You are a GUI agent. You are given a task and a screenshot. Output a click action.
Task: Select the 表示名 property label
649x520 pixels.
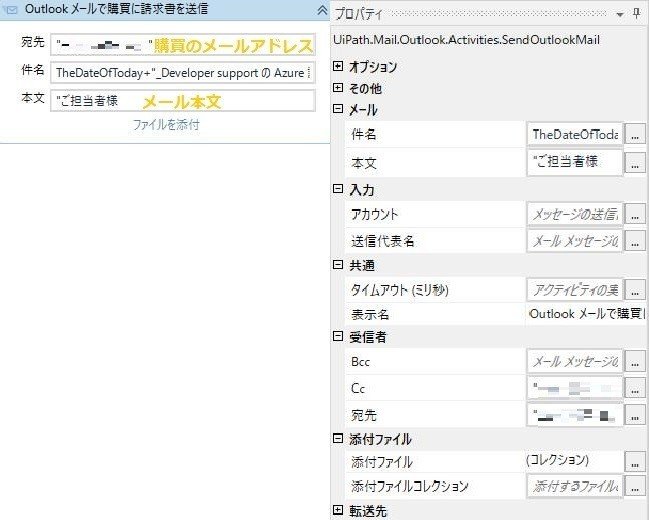pyautogui.click(x=370, y=315)
